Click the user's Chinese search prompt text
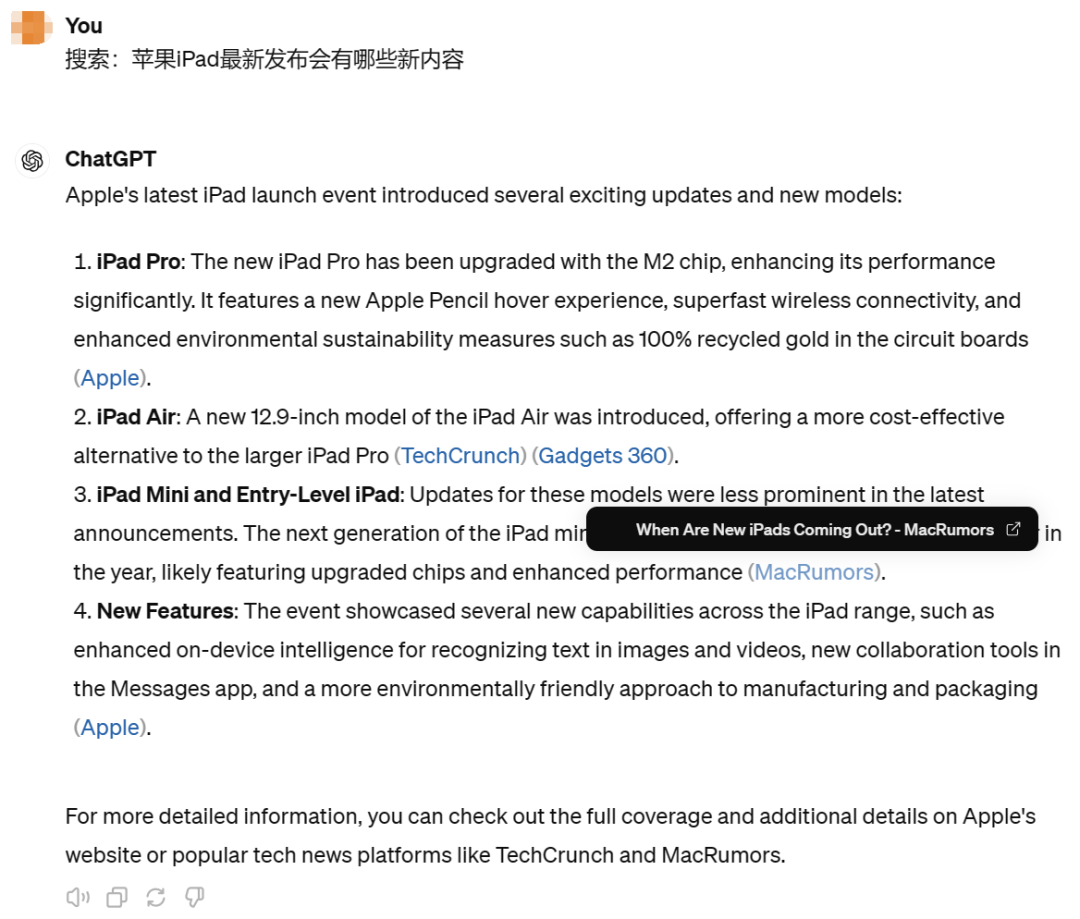This screenshot has height=919, width=1080. coord(264,59)
